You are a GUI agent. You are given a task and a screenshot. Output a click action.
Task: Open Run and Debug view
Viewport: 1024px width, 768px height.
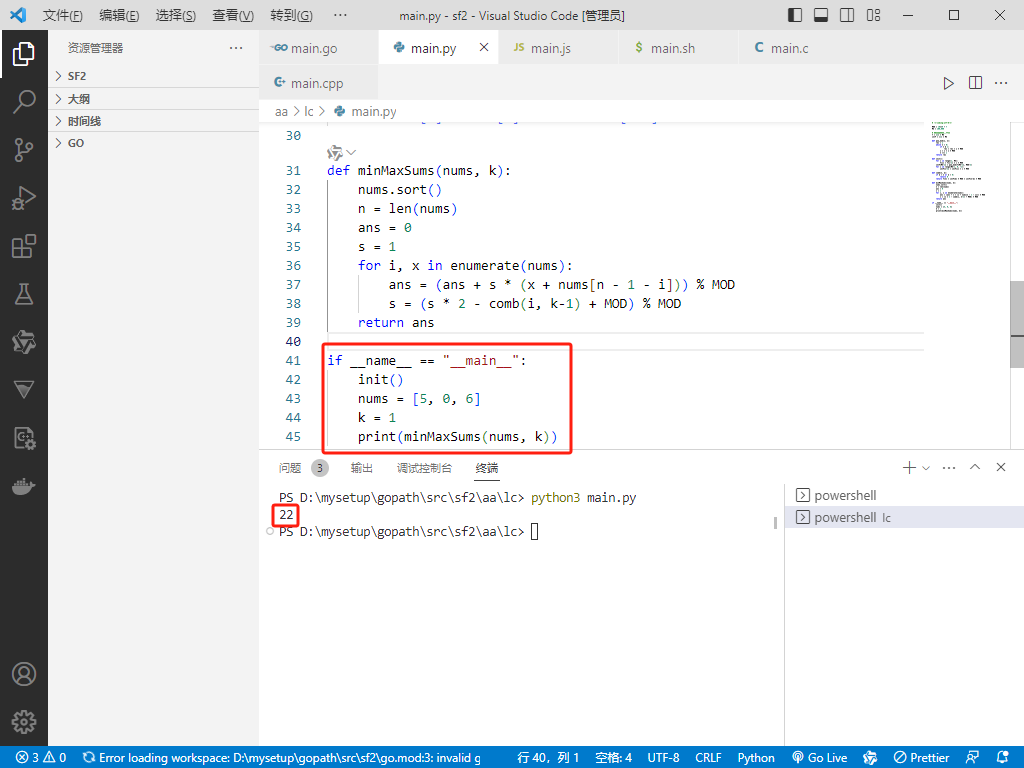pyautogui.click(x=24, y=198)
